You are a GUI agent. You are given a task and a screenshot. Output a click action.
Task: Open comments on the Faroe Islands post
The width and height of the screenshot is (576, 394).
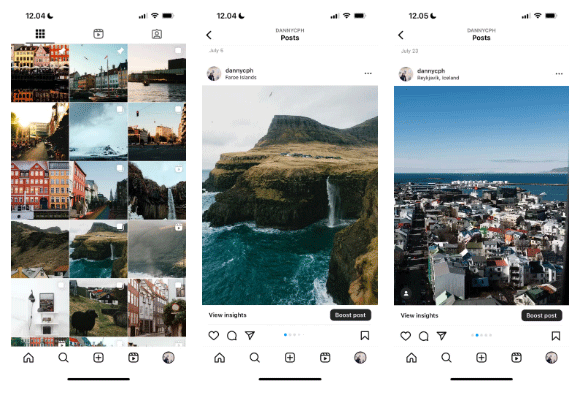pos(232,336)
